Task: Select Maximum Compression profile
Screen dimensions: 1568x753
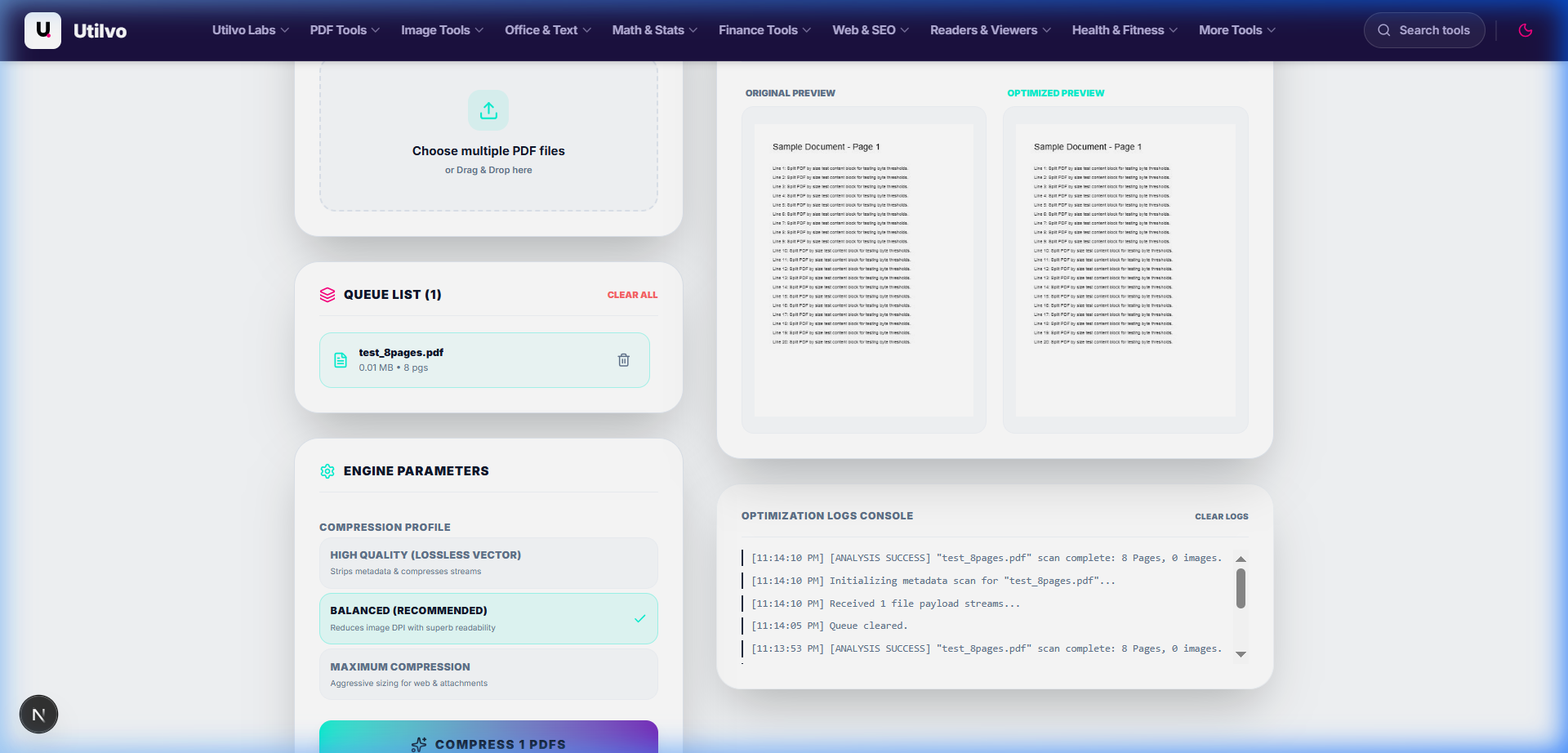Action: pos(488,675)
